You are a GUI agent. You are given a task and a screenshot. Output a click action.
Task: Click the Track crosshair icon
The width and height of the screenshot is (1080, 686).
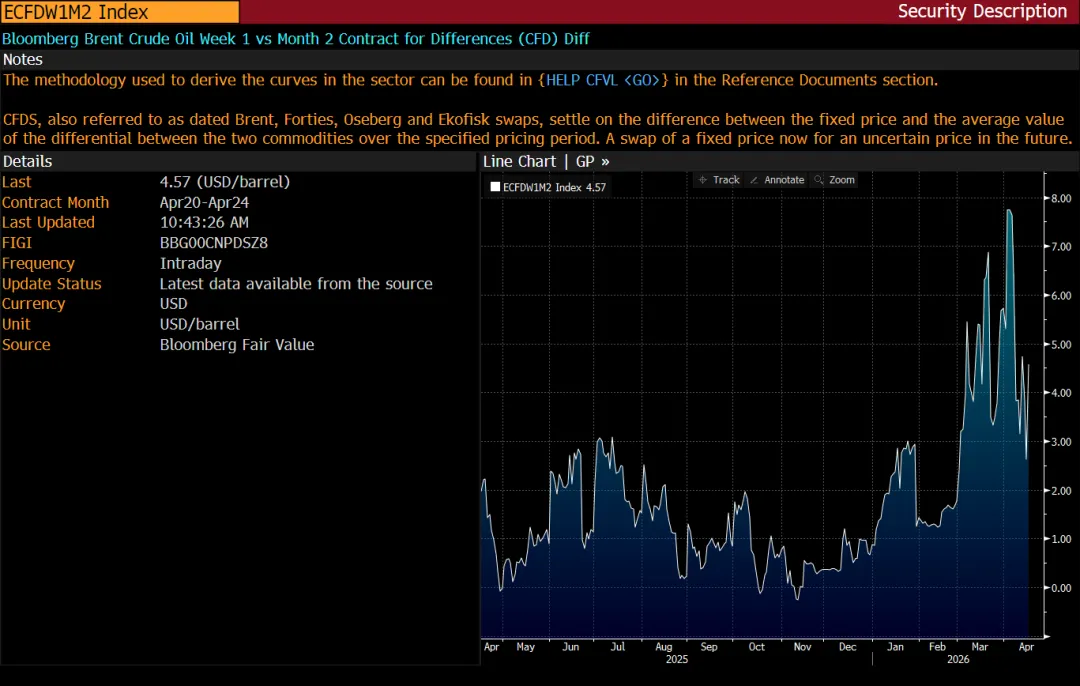pyautogui.click(x=703, y=180)
